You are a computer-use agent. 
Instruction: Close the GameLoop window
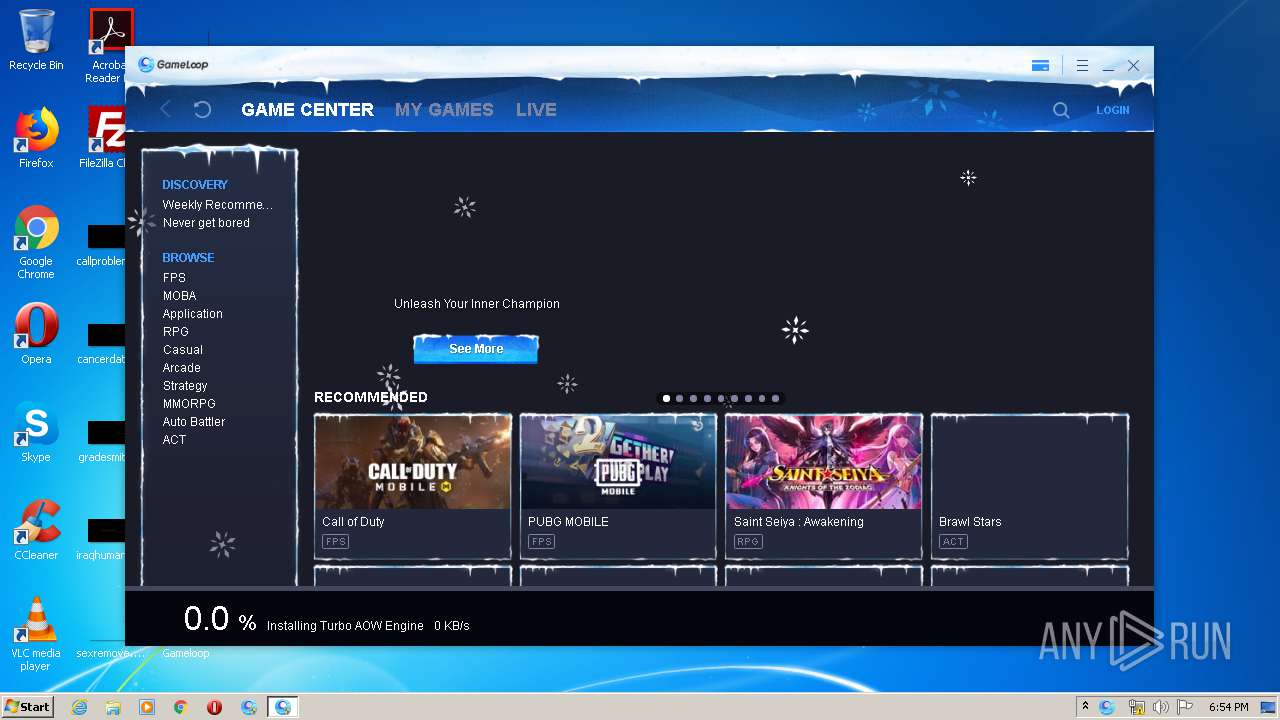[1133, 66]
